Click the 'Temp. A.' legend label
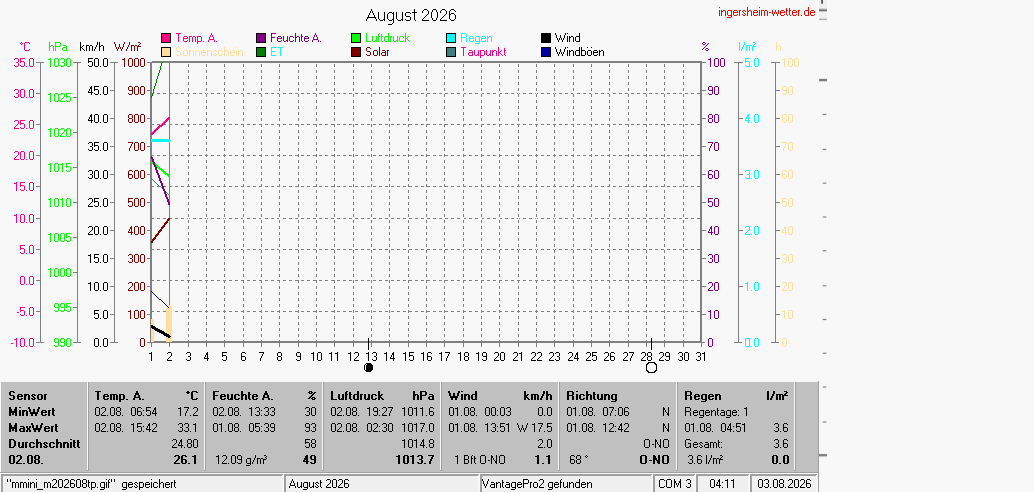1034x492 pixels. click(197, 38)
